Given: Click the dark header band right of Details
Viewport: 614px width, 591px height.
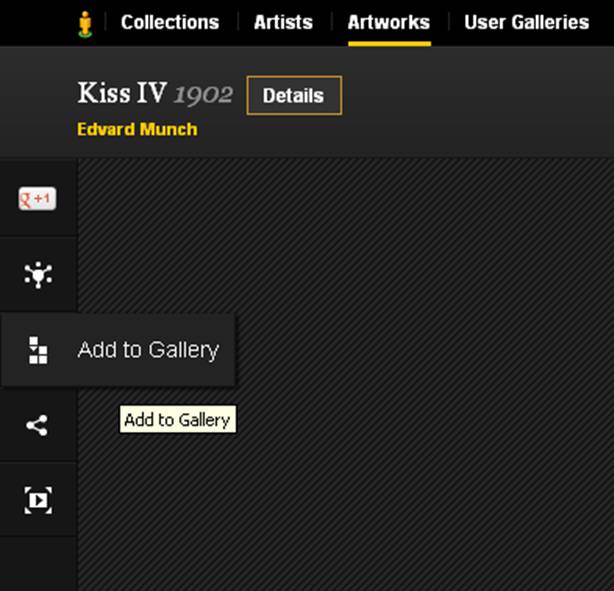Looking at the screenshot, I should point(478,102).
